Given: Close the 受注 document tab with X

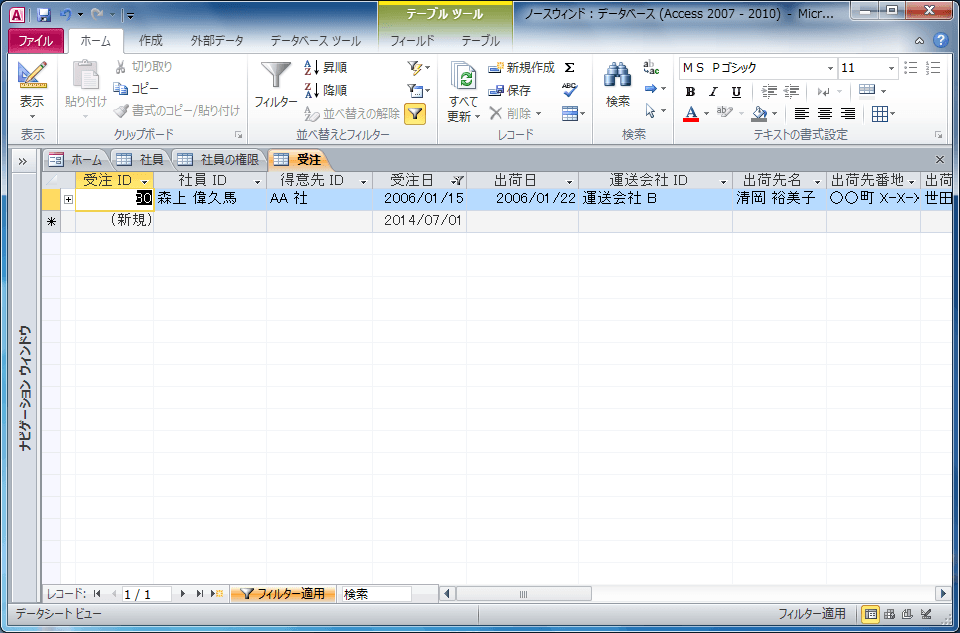Looking at the screenshot, I should [940, 160].
